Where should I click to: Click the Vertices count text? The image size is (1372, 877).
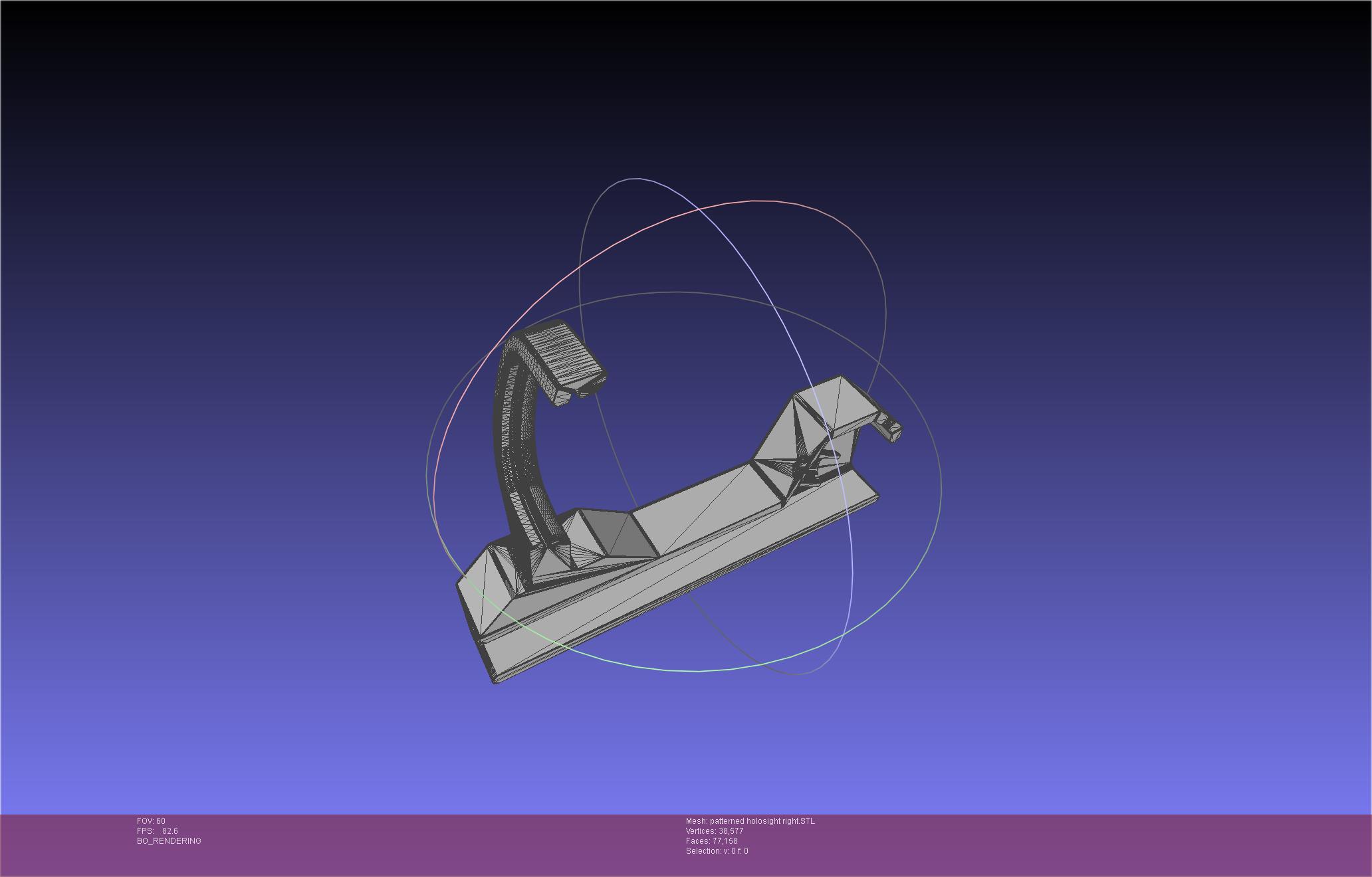click(715, 831)
